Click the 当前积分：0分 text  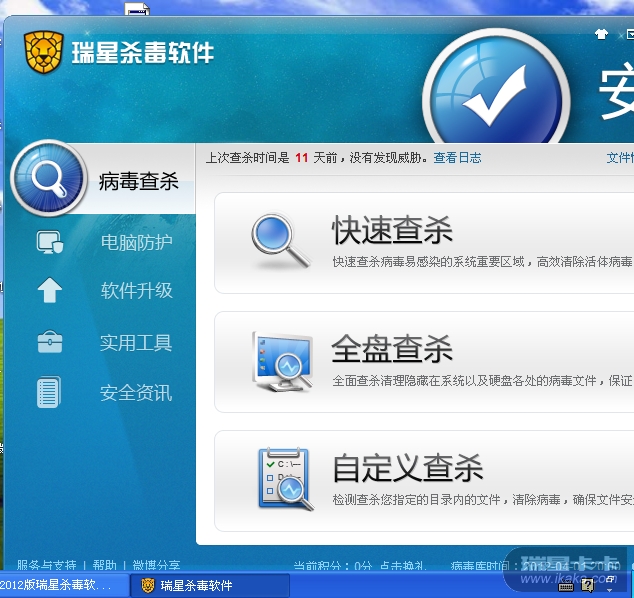click(332, 565)
